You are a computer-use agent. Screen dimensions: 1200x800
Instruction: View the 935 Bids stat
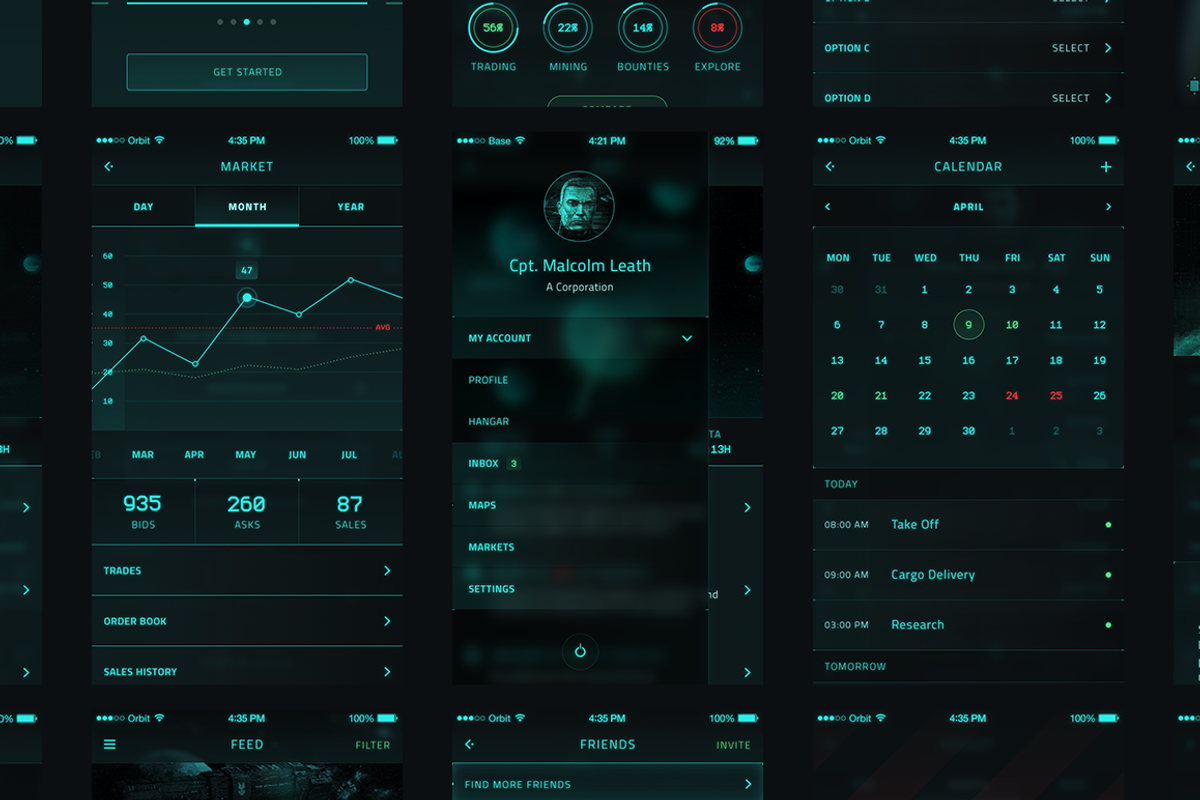(143, 511)
